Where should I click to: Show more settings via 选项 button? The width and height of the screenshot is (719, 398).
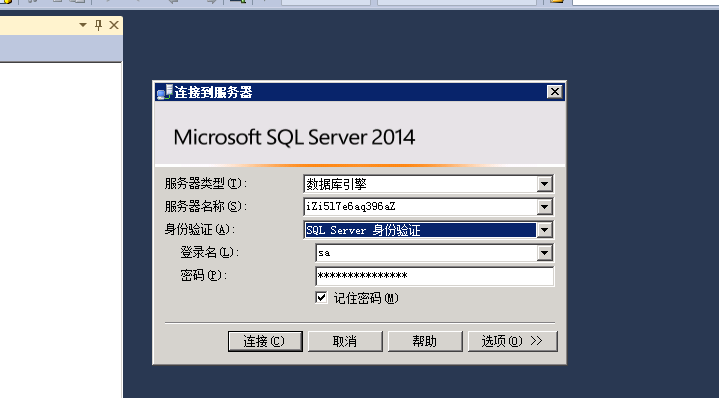[x=512, y=341]
